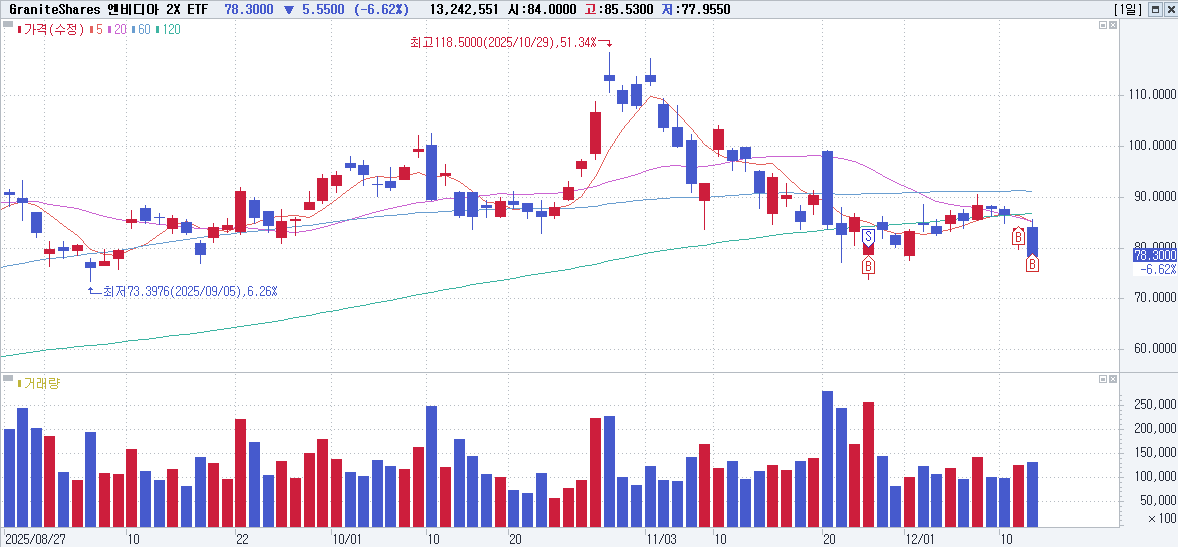Image resolution: width=1178 pixels, height=547 pixels.
Task: Minimize the price (가격) chart panel
Action: coord(1103,25)
